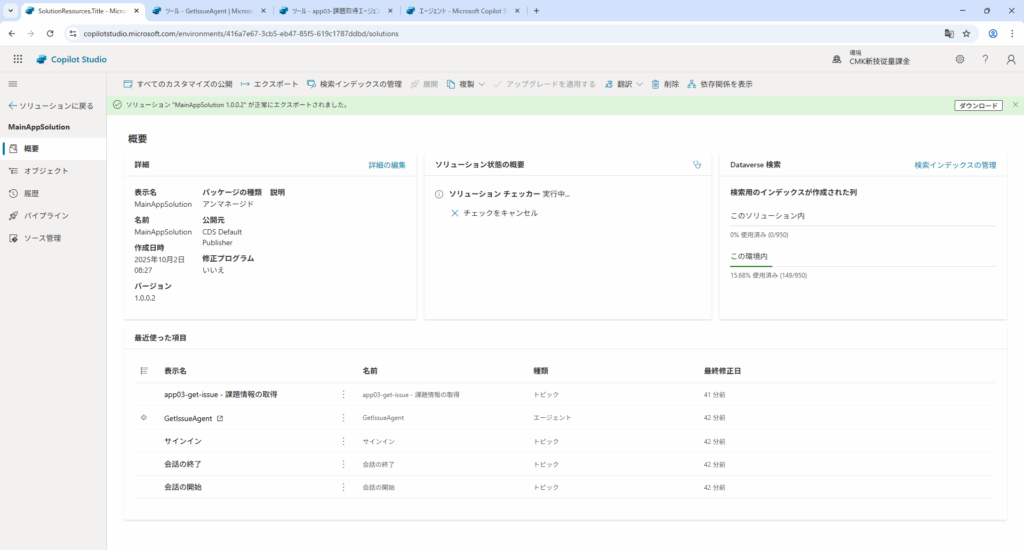The height and width of the screenshot is (550, 1024).
Task: Click the solution checker stethoscope icon
Action: point(697,165)
